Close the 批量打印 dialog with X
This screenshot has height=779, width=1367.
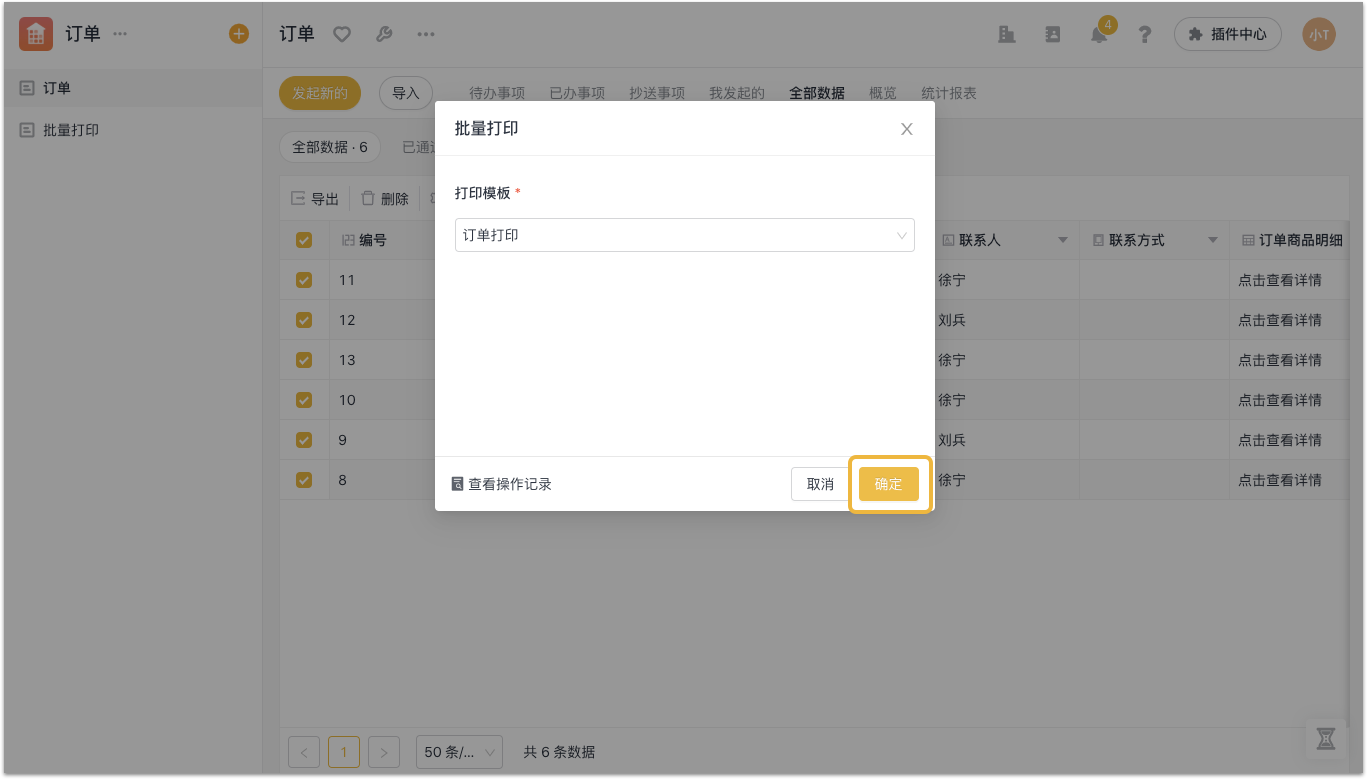907,129
